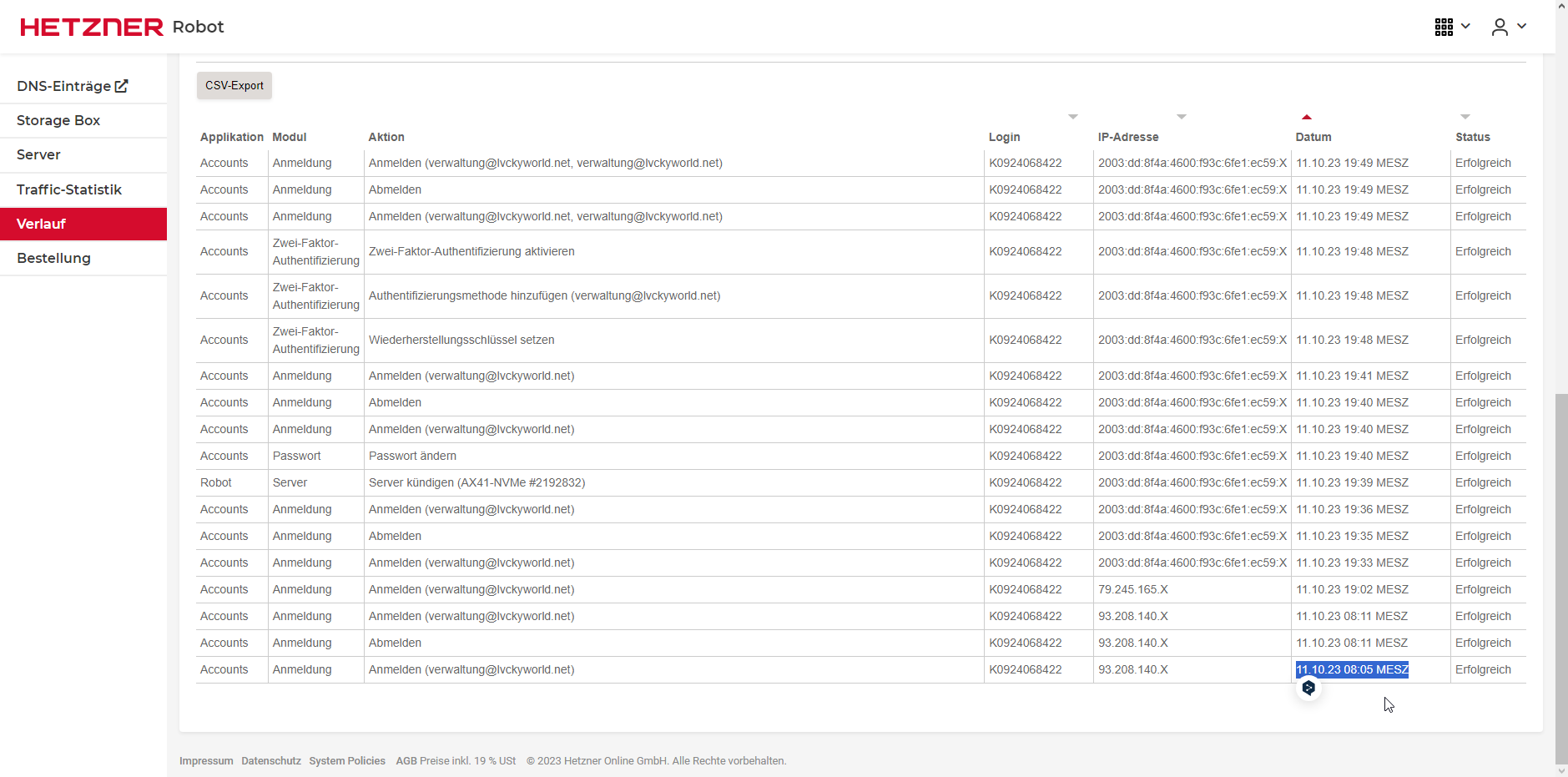Screen dimensions: 1568x777
Task: Click the CSV-Export button
Action: (x=234, y=85)
